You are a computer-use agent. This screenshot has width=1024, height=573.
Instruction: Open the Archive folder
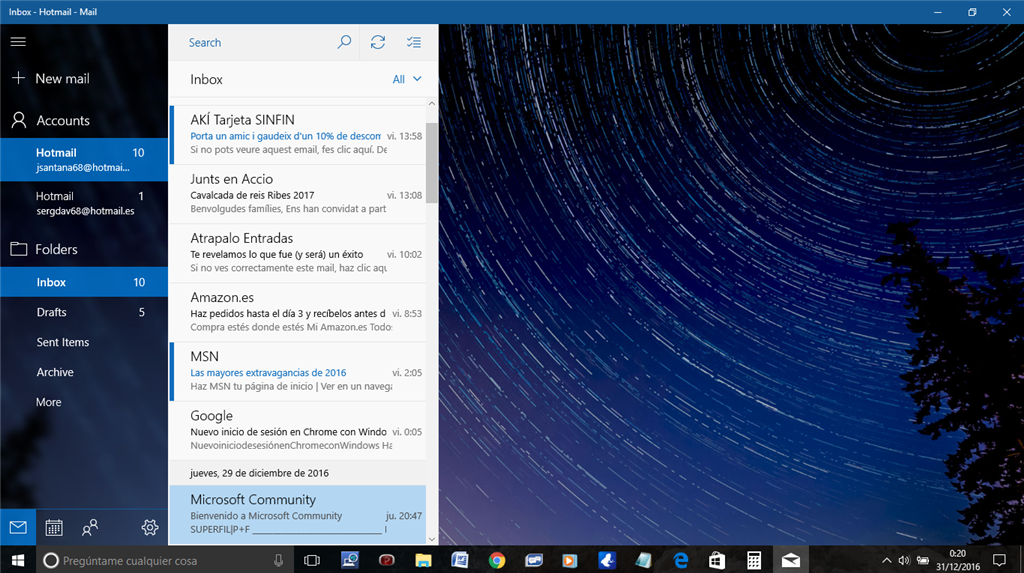click(84, 372)
